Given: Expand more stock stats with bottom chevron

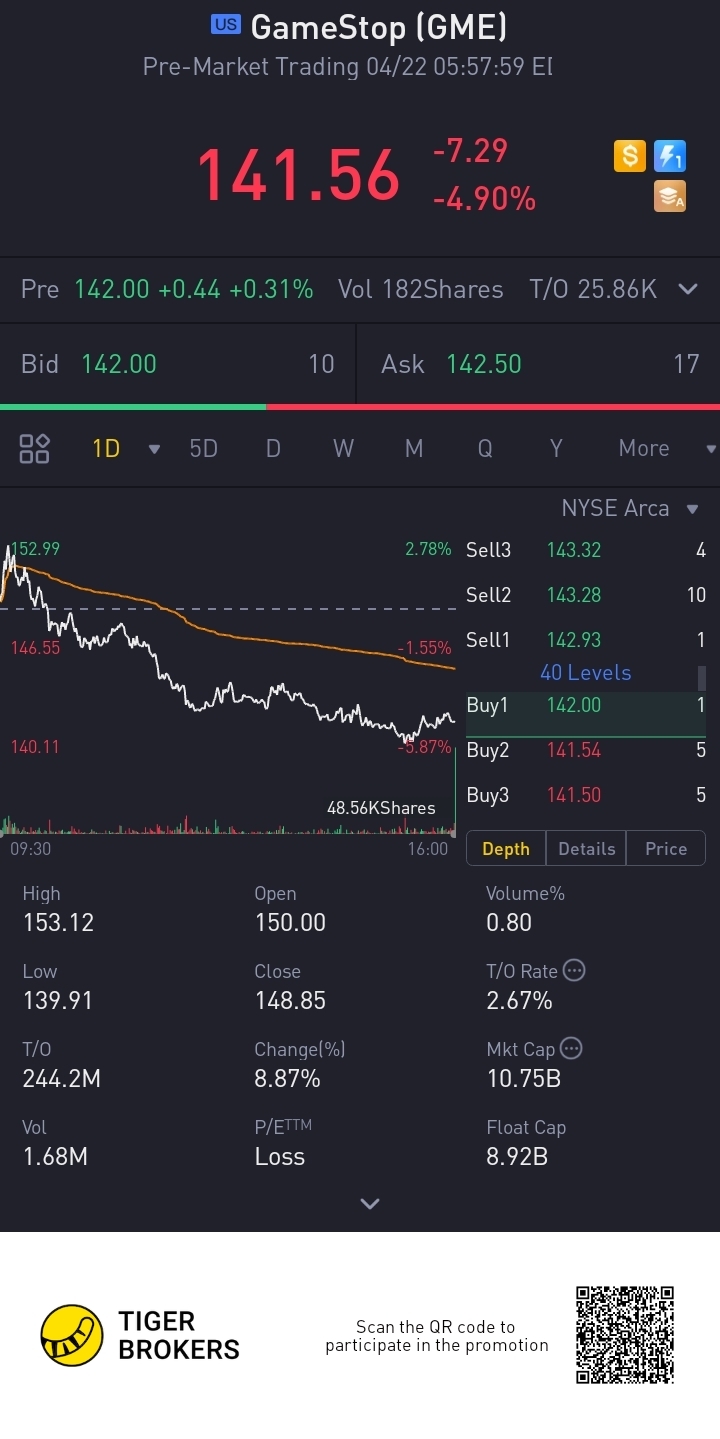Looking at the screenshot, I should tap(370, 1203).
